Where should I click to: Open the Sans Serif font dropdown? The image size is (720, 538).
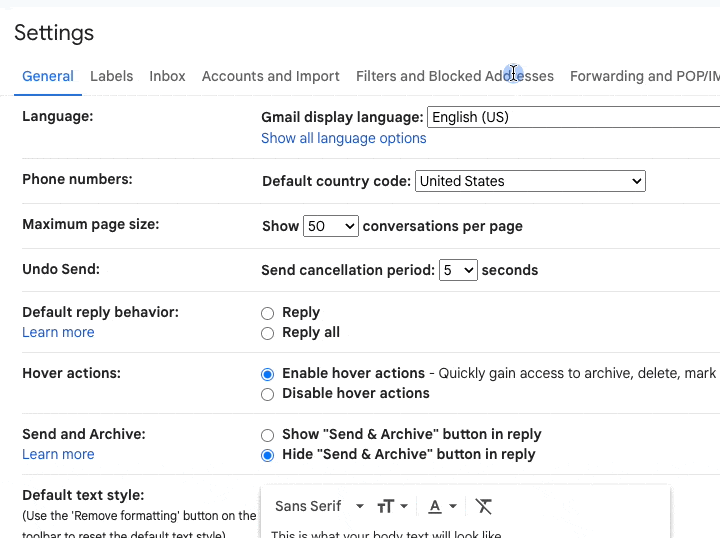click(x=319, y=506)
